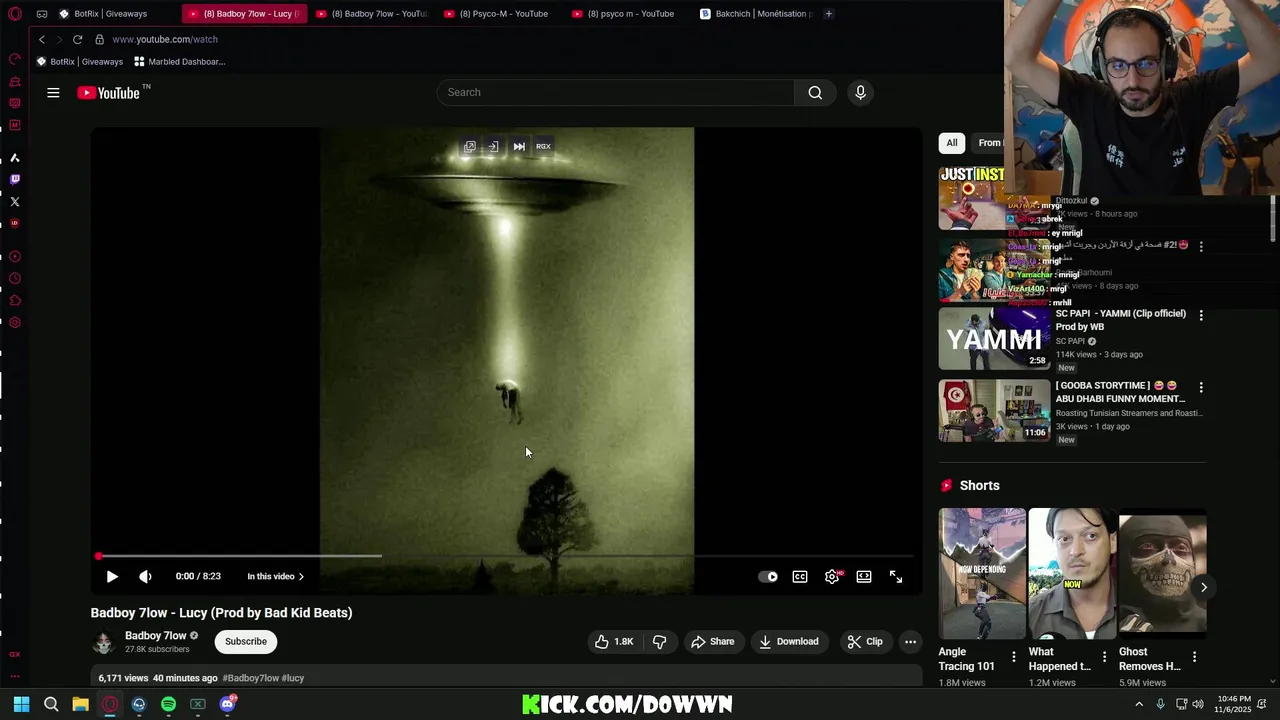This screenshot has width=1280, height=720.
Task: Toggle the RGX overlay button
Action: 543,147
